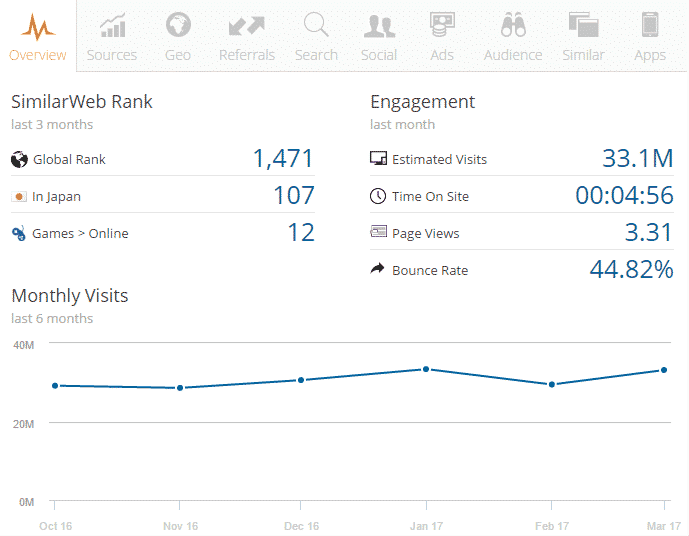Click the Jan 17 chart data point
Image resolution: width=689 pixels, height=536 pixels.
[x=426, y=369]
